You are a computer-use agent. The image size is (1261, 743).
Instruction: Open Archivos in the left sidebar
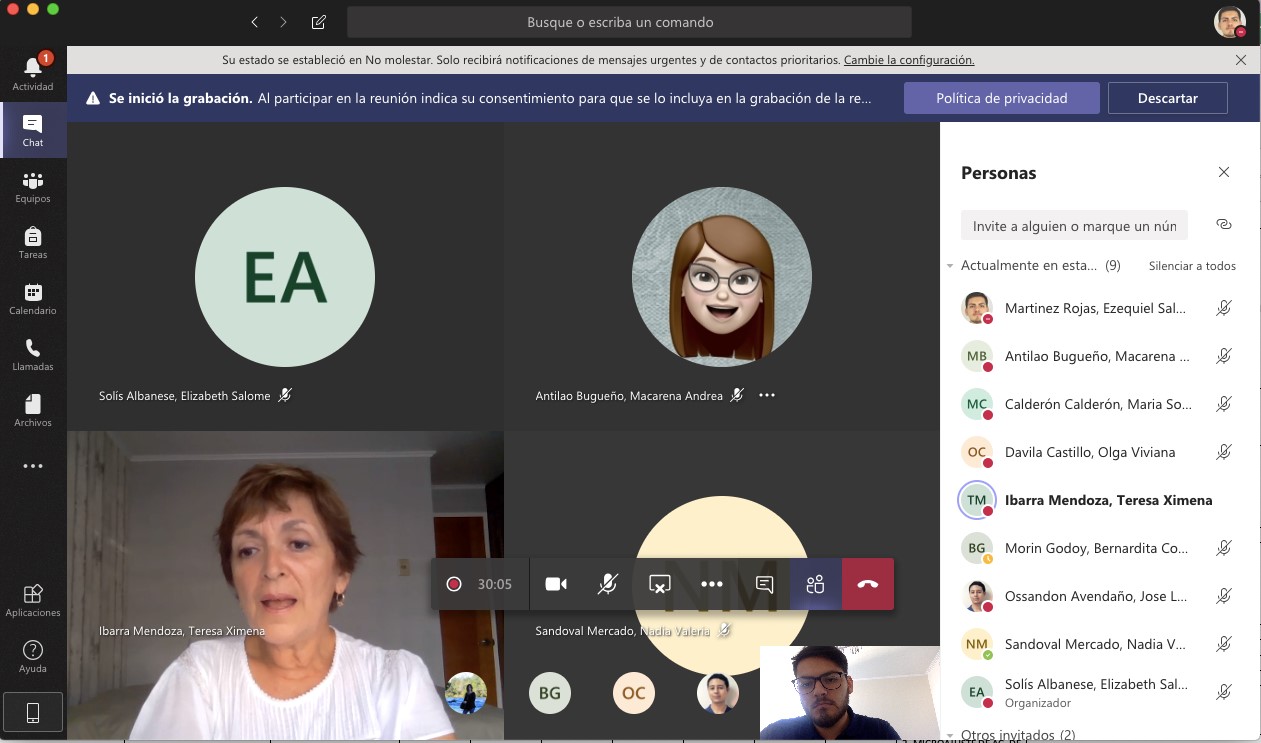pos(33,410)
